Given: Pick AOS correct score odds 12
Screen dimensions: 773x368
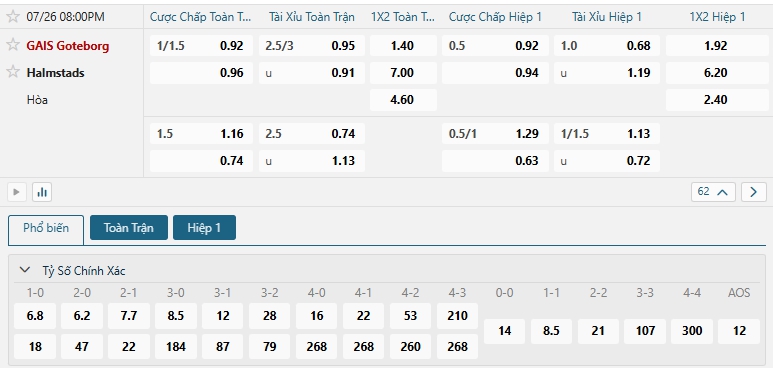Looking at the screenshot, I should coord(739,331).
